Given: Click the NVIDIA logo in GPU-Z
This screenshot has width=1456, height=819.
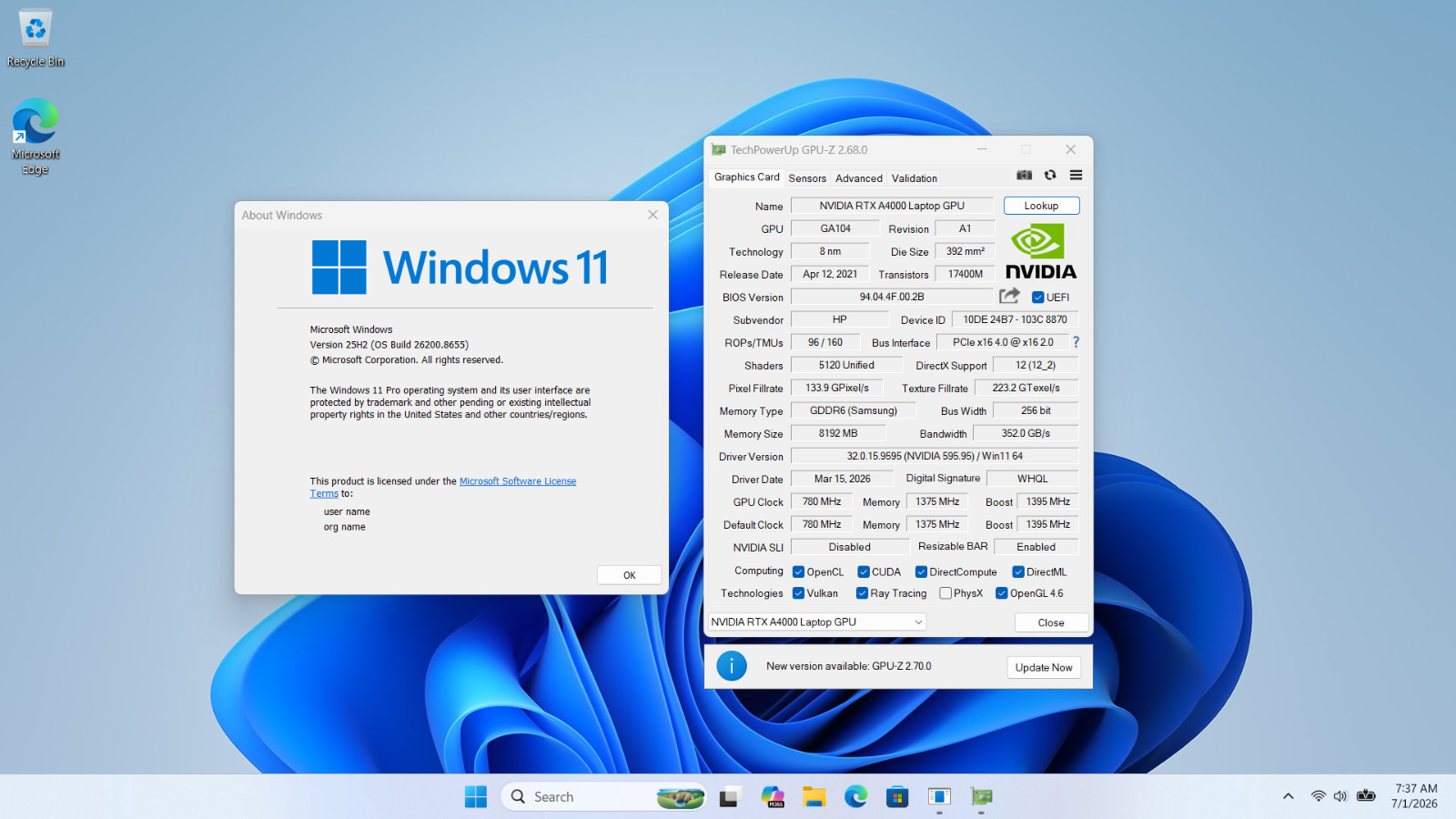Looking at the screenshot, I should 1040,252.
